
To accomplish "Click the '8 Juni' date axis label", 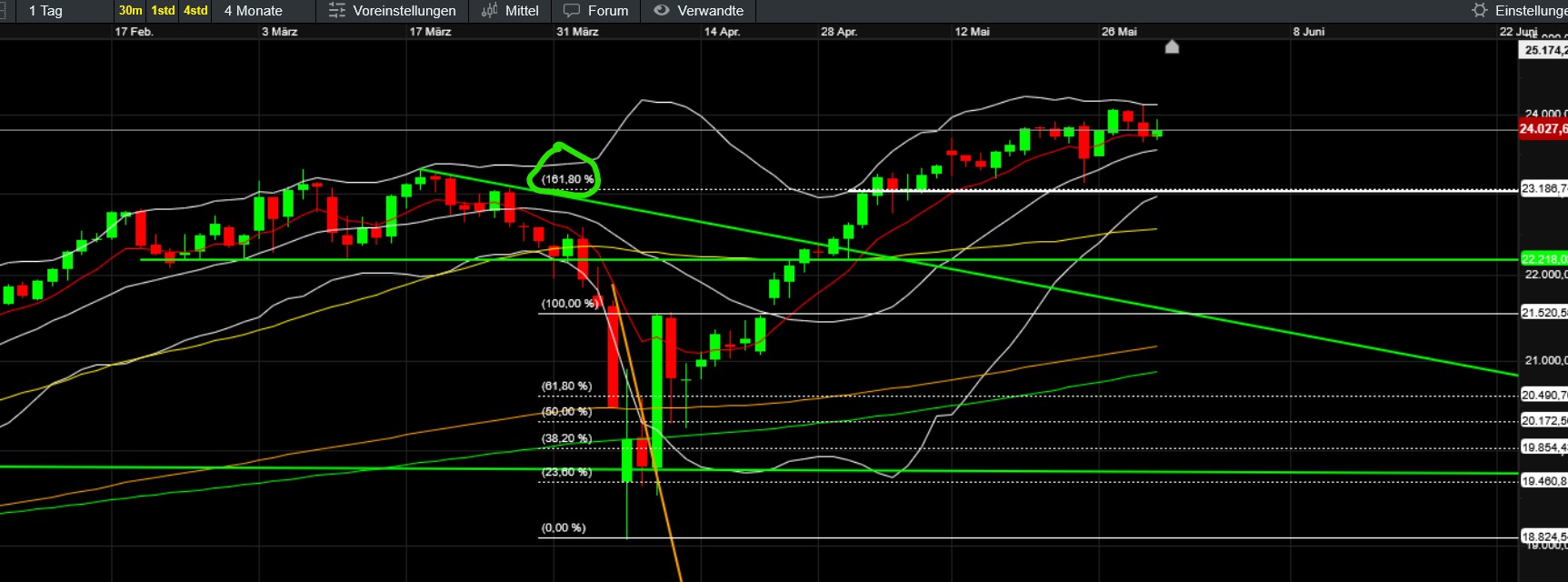I will pyautogui.click(x=1309, y=32).
